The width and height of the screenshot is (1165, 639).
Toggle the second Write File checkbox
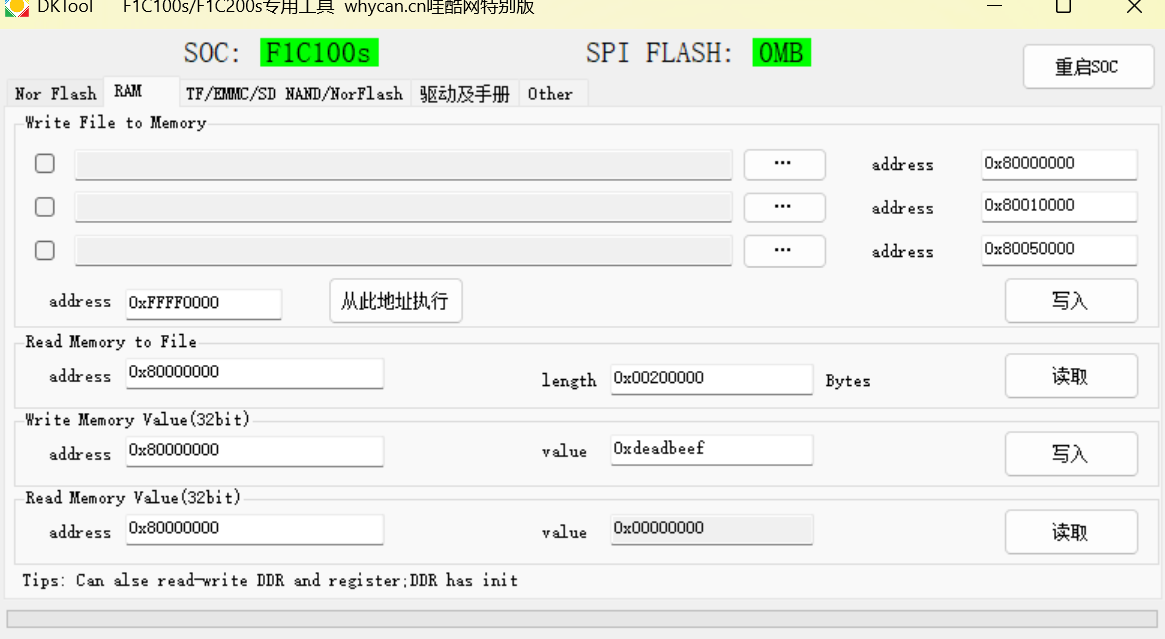(x=45, y=207)
